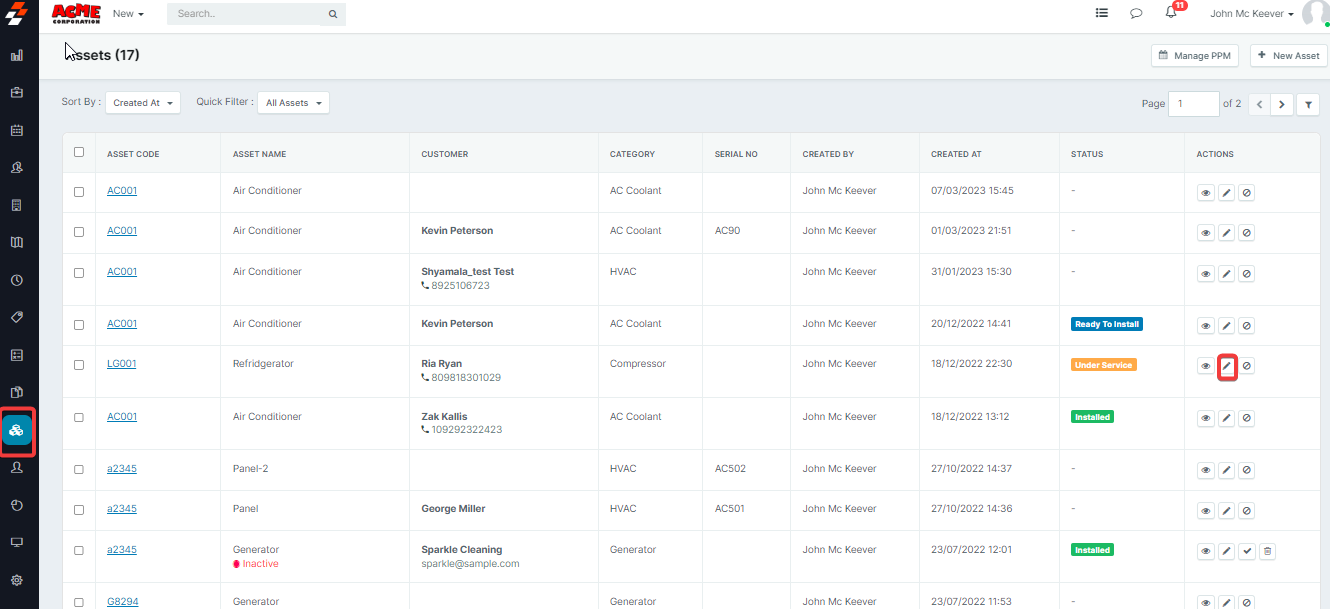
Task: Expand the All Assets quick filter dropdown
Action: [x=293, y=103]
